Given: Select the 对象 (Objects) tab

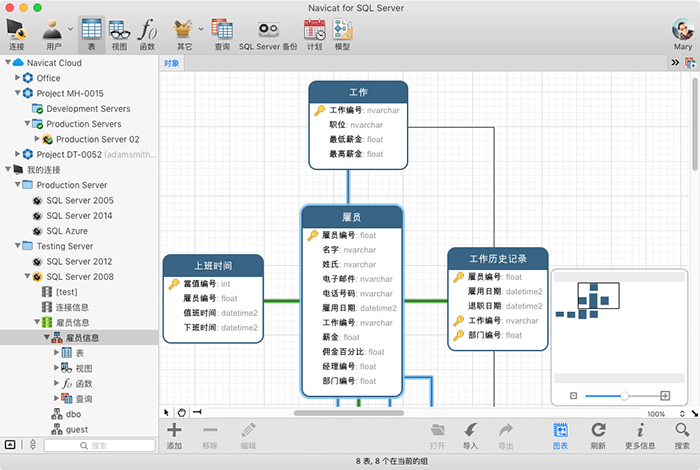Looking at the screenshot, I should [171, 63].
